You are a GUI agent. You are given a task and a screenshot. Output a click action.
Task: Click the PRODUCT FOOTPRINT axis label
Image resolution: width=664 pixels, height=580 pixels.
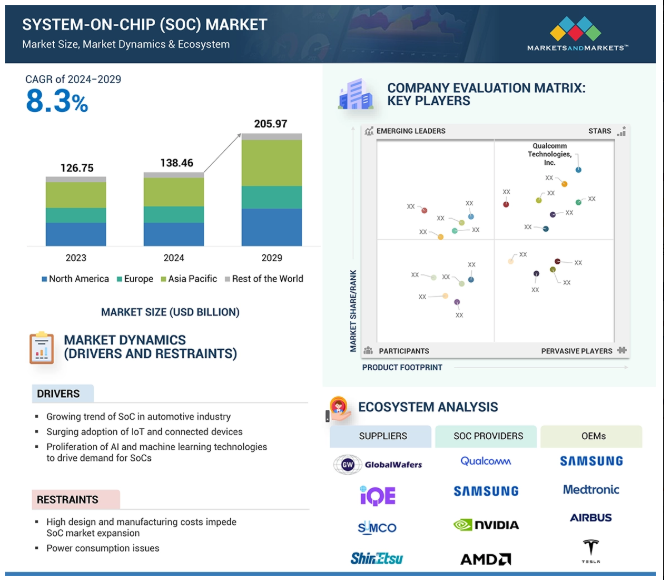tap(402, 367)
